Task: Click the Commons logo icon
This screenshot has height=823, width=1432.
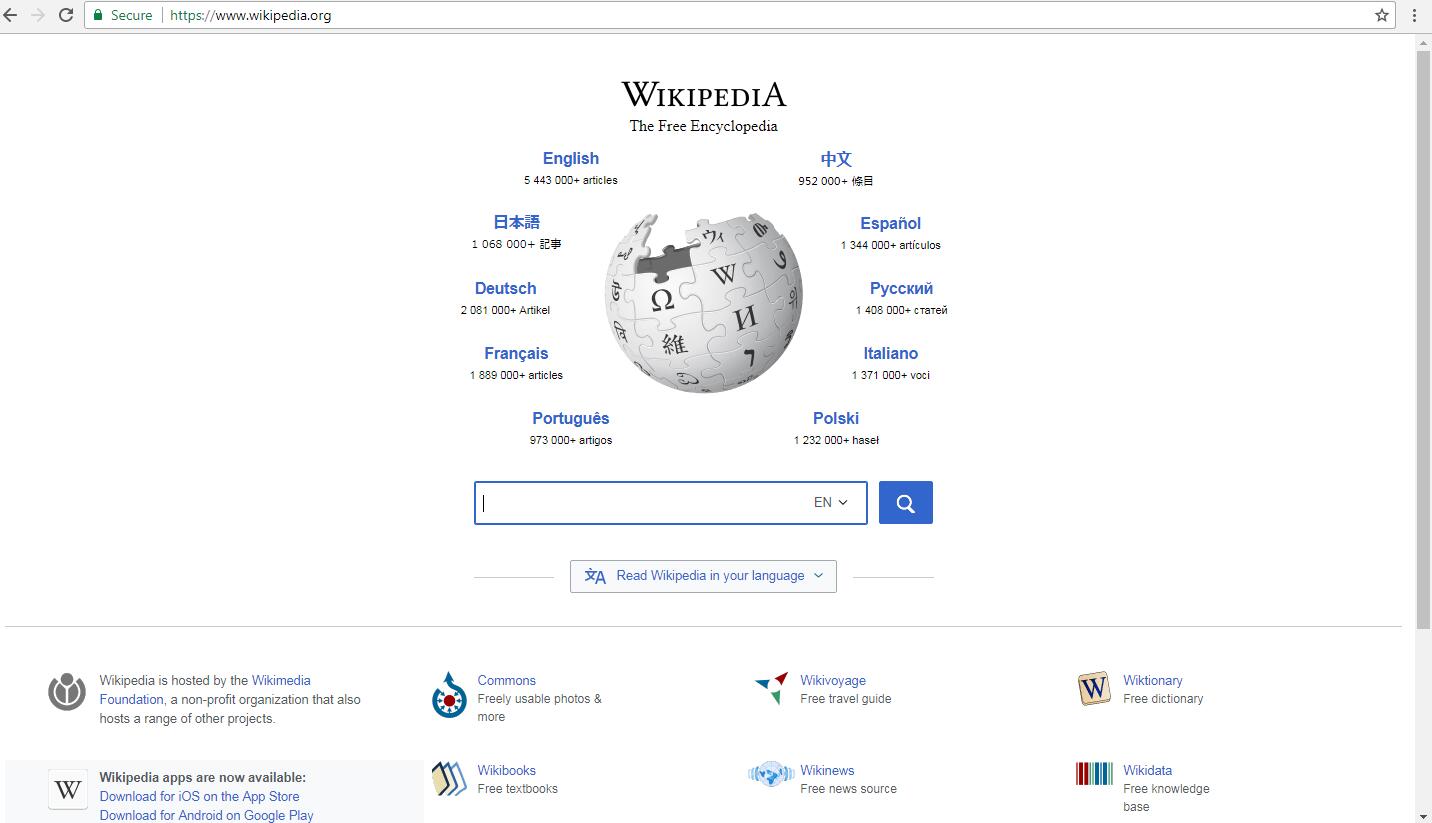Action: [x=449, y=695]
